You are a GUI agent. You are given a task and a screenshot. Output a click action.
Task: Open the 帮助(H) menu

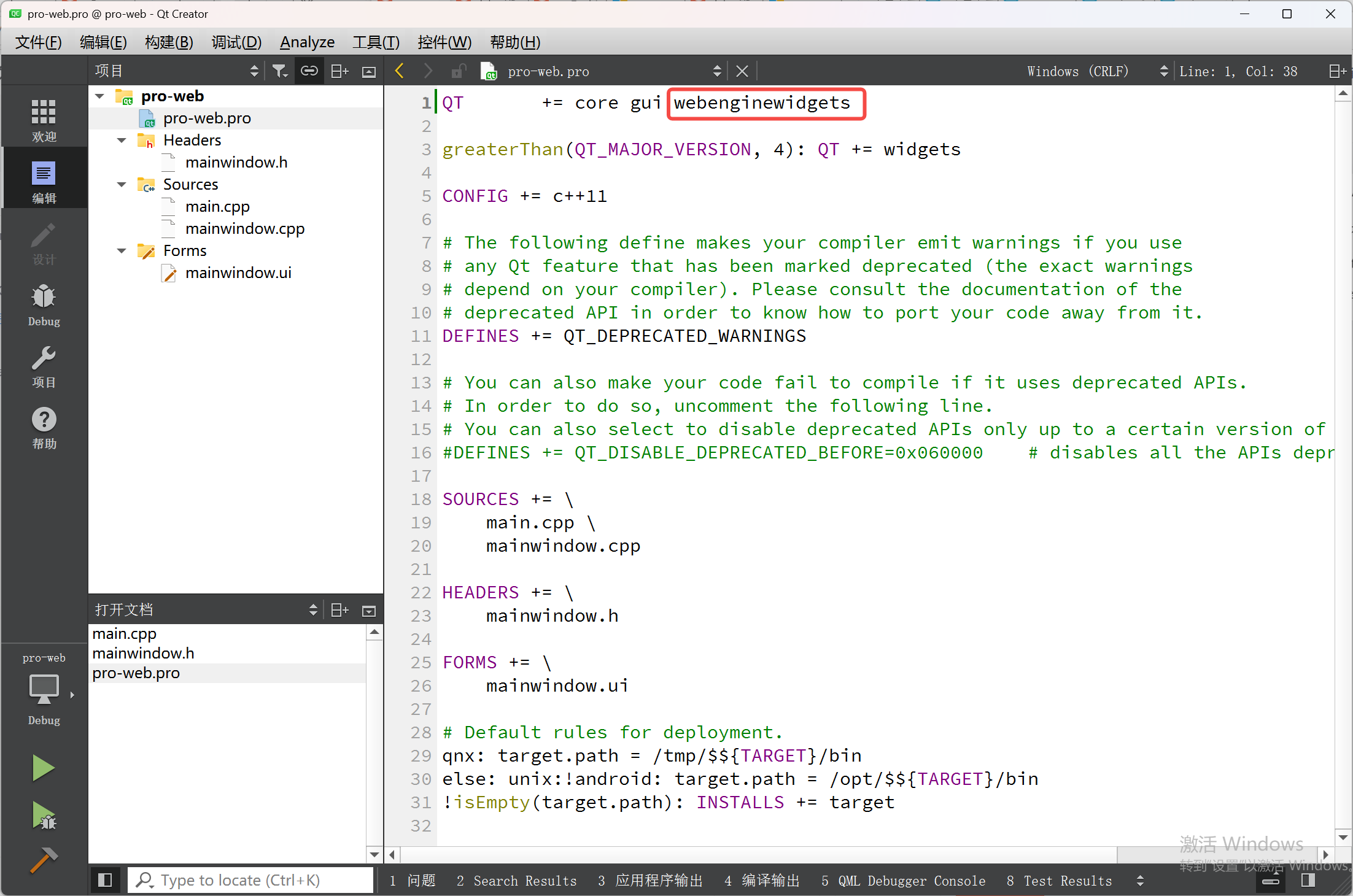(515, 42)
